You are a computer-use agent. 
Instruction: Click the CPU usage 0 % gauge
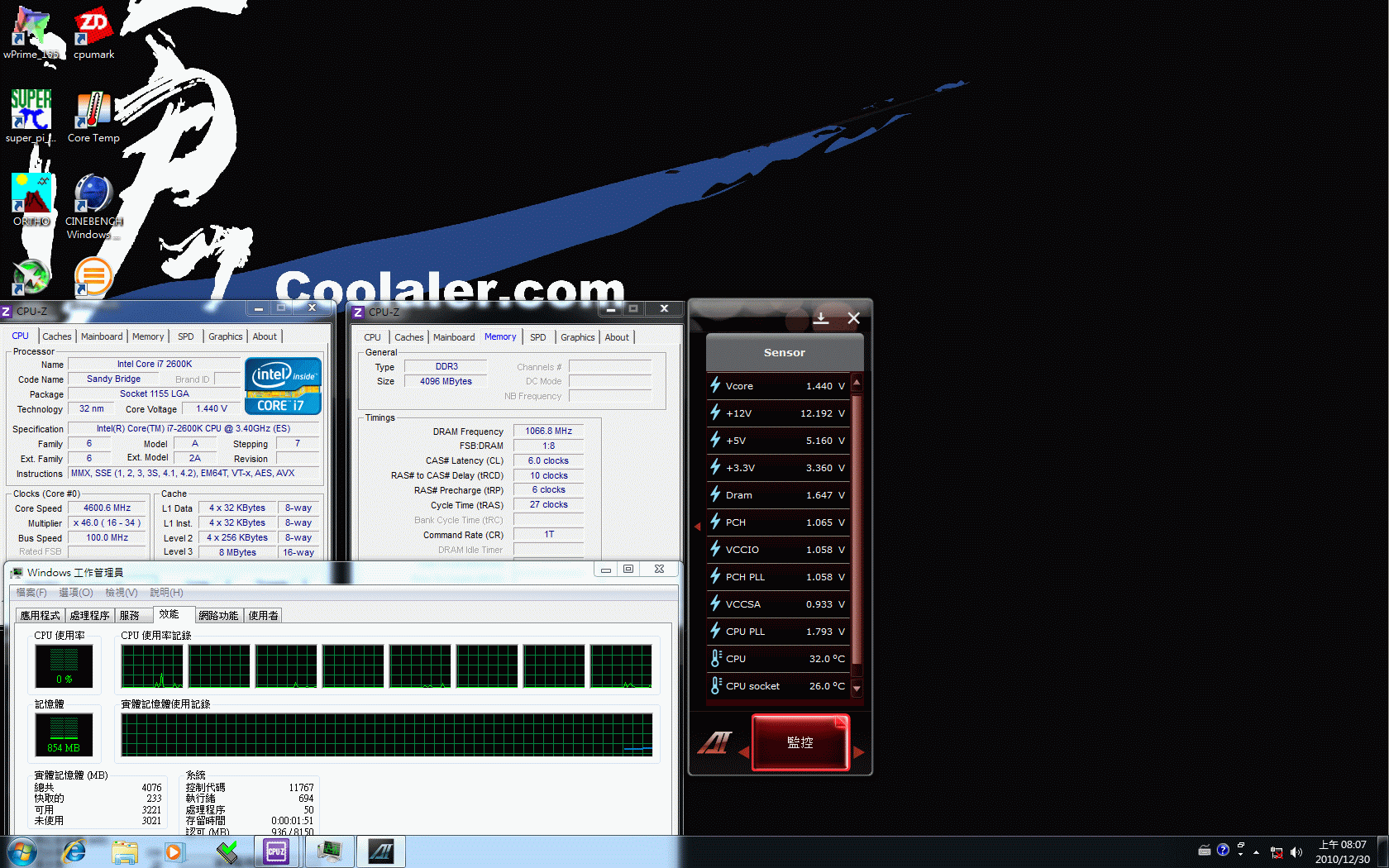(x=64, y=666)
